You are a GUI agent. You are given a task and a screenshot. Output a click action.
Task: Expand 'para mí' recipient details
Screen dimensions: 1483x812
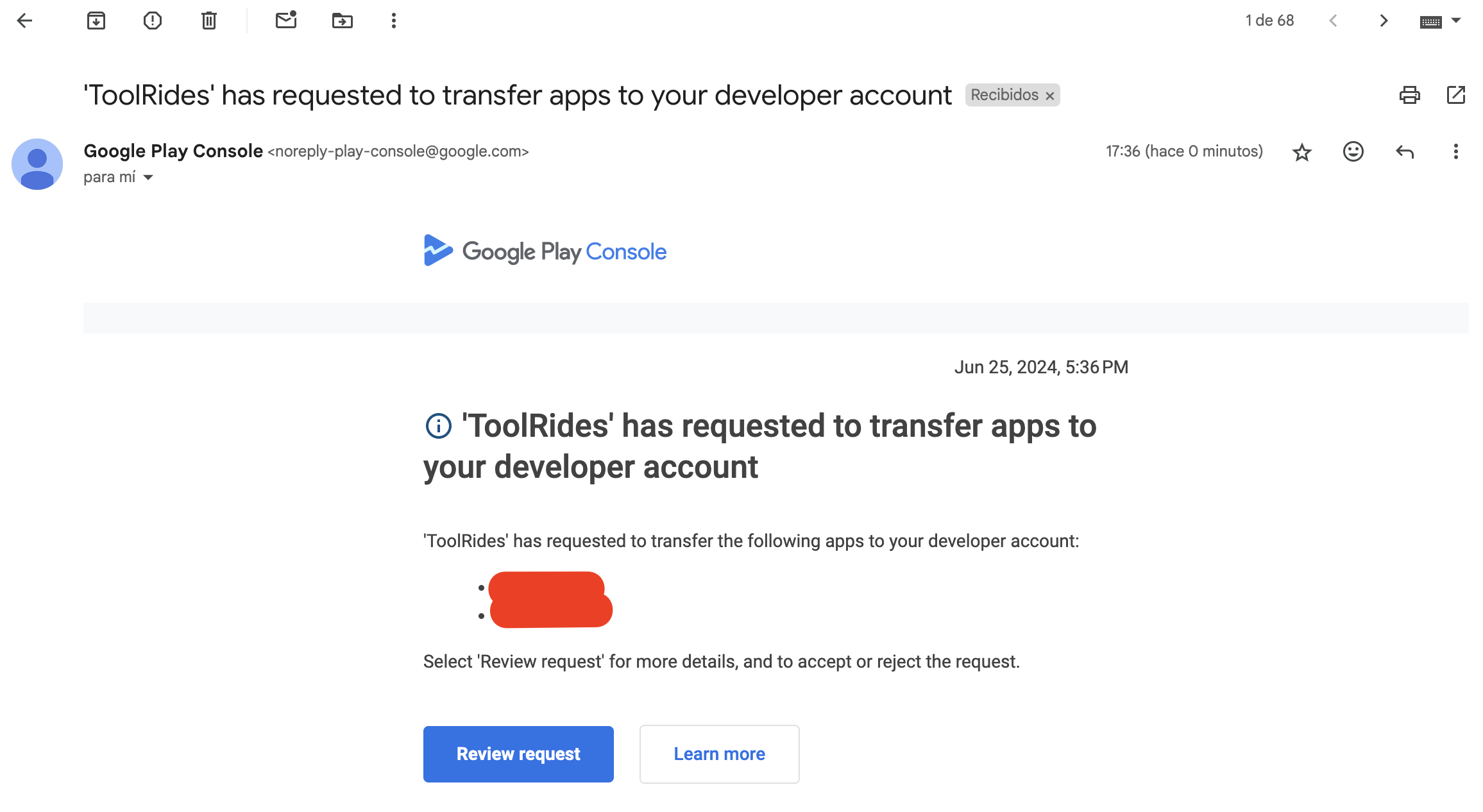[148, 178]
